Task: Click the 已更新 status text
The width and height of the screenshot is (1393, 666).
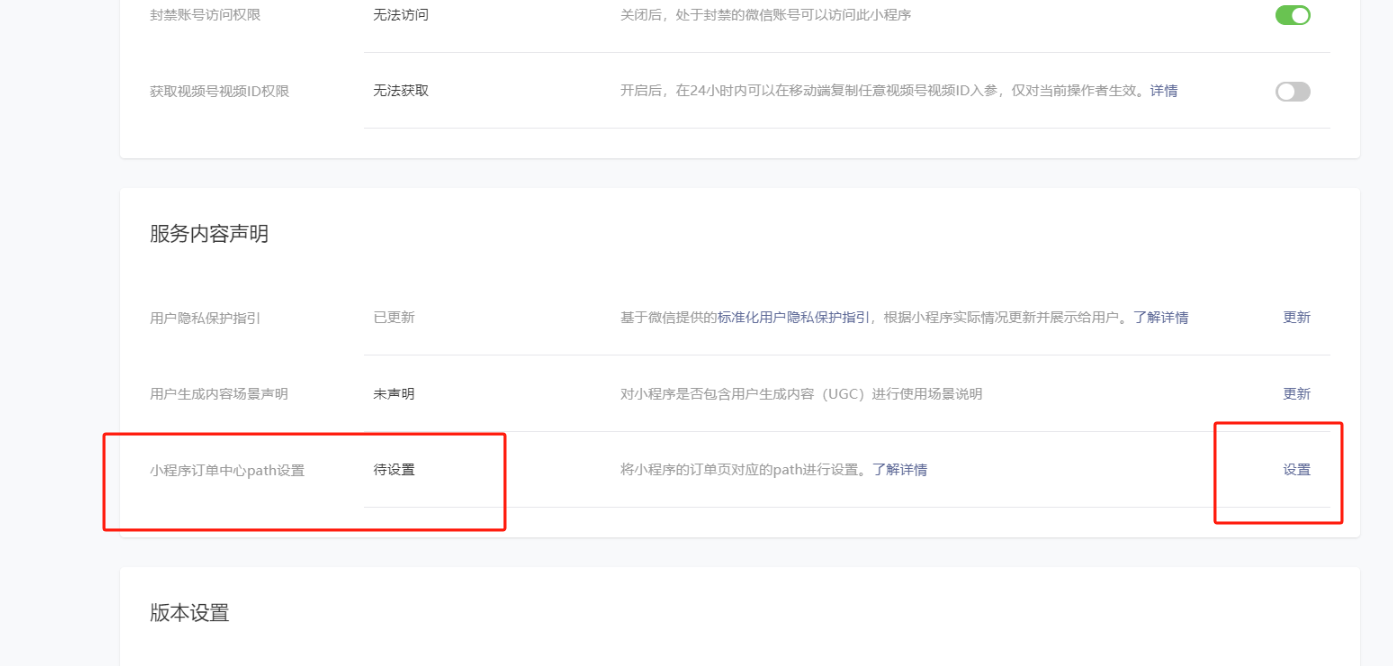Action: pos(394,318)
